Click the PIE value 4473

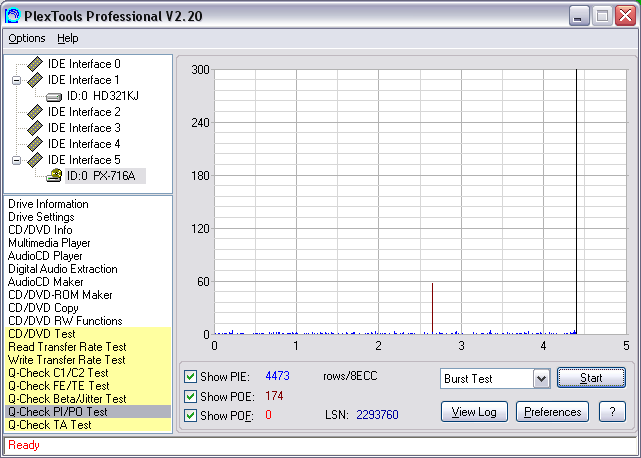pyautogui.click(x=278, y=376)
